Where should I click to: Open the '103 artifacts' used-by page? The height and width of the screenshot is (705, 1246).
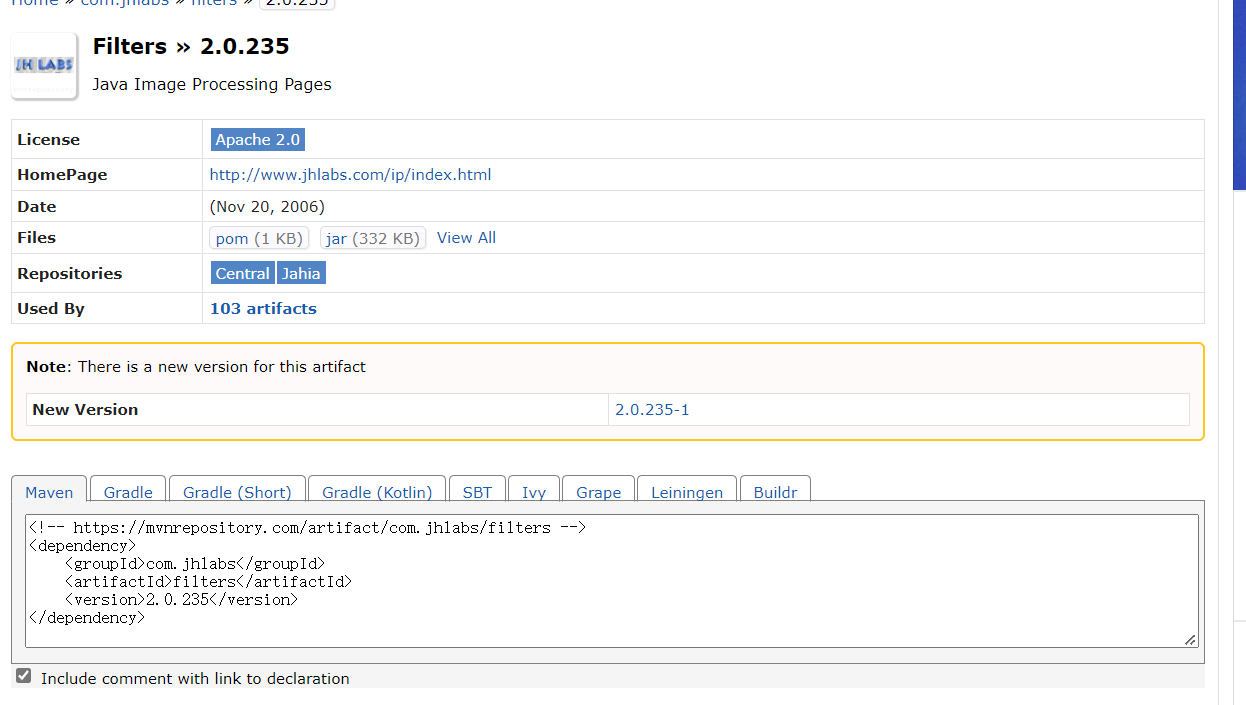pyautogui.click(x=263, y=308)
